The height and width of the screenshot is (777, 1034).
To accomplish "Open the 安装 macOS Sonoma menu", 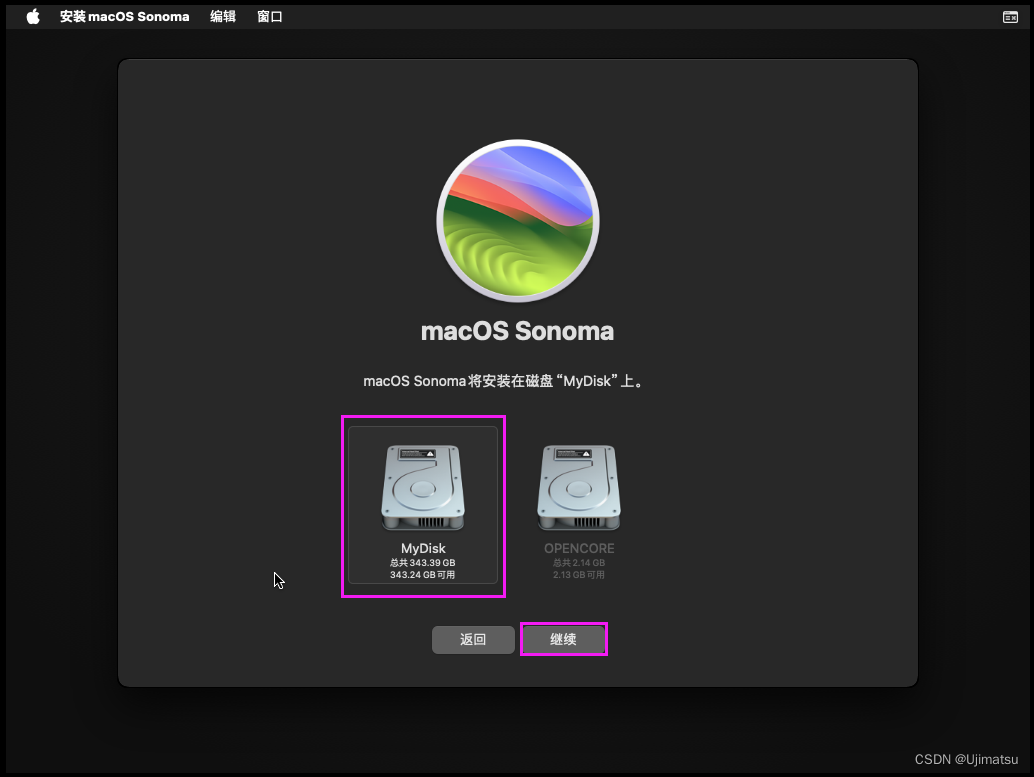I will 125,16.
